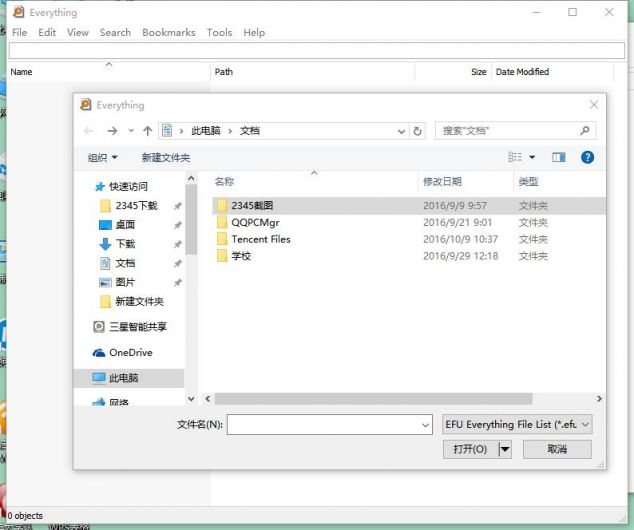The height and width of the screenshot is (530, 634).
Task: Open recent locations dropdown arrow
Action: 131,131
